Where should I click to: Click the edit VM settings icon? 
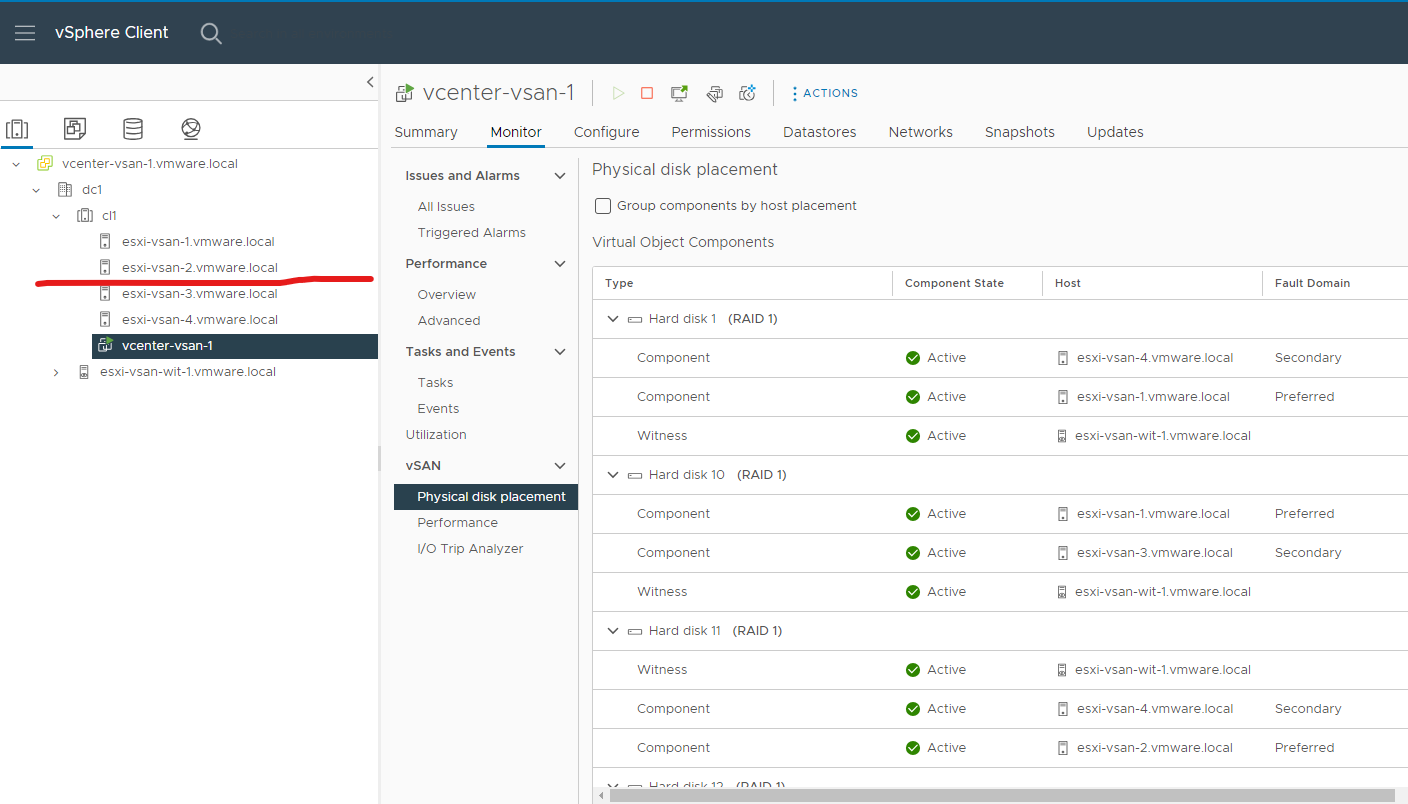[x=714, y=93]
